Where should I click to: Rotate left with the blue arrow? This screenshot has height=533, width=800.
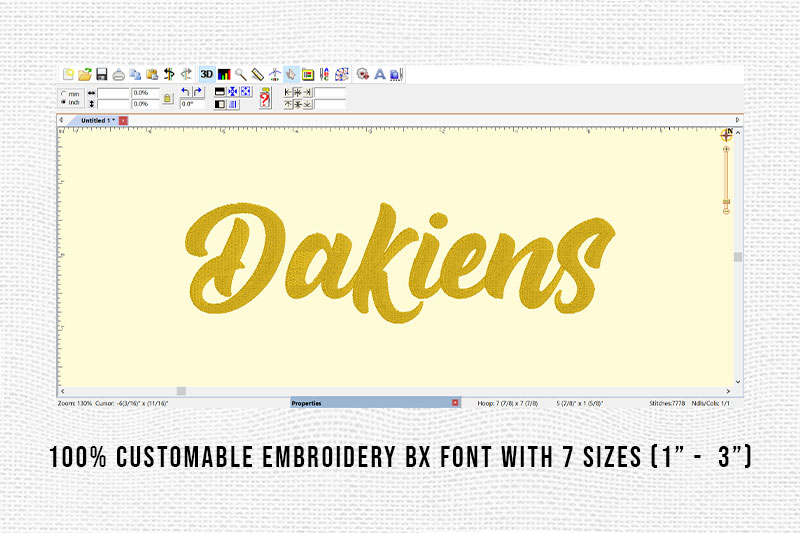(x=185, y=92)
